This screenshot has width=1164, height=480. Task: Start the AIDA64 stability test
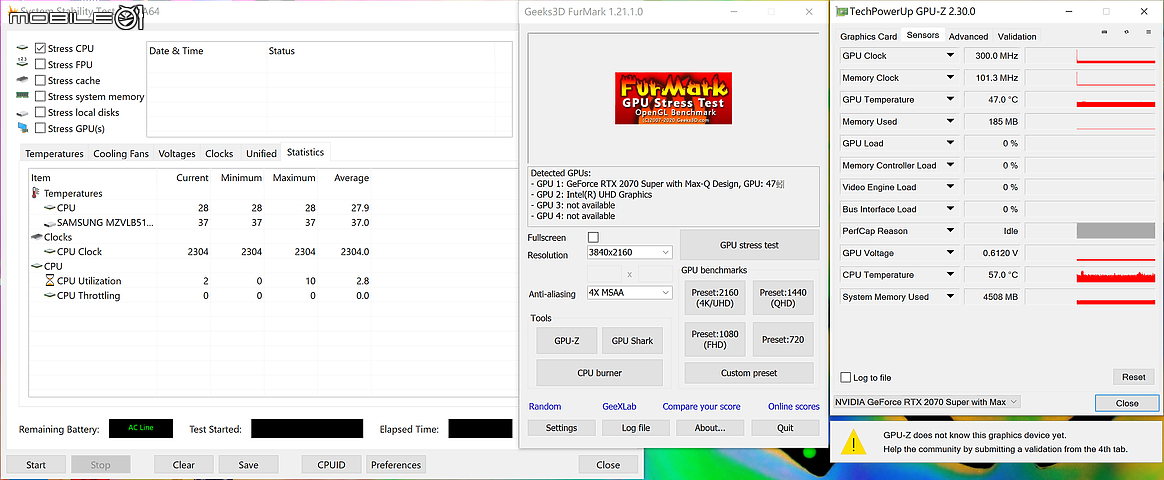click(36, 465)
